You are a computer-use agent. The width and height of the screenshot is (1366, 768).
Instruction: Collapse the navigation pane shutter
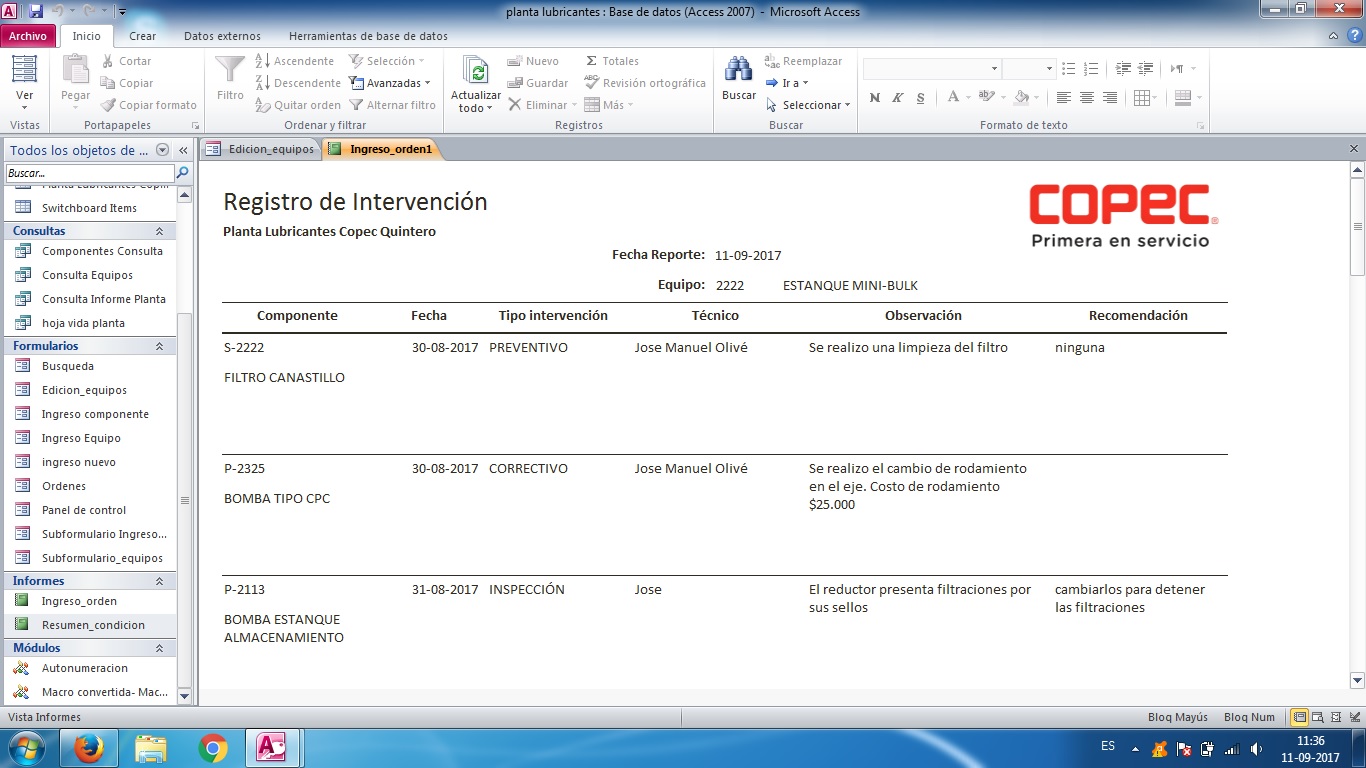coord(184,150)
